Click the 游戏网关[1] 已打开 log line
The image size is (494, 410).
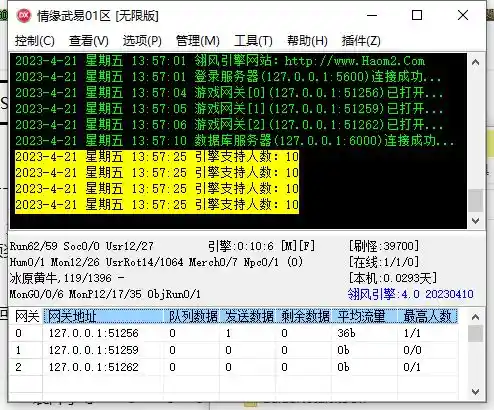pyautogui.click(x=229, y=109)
